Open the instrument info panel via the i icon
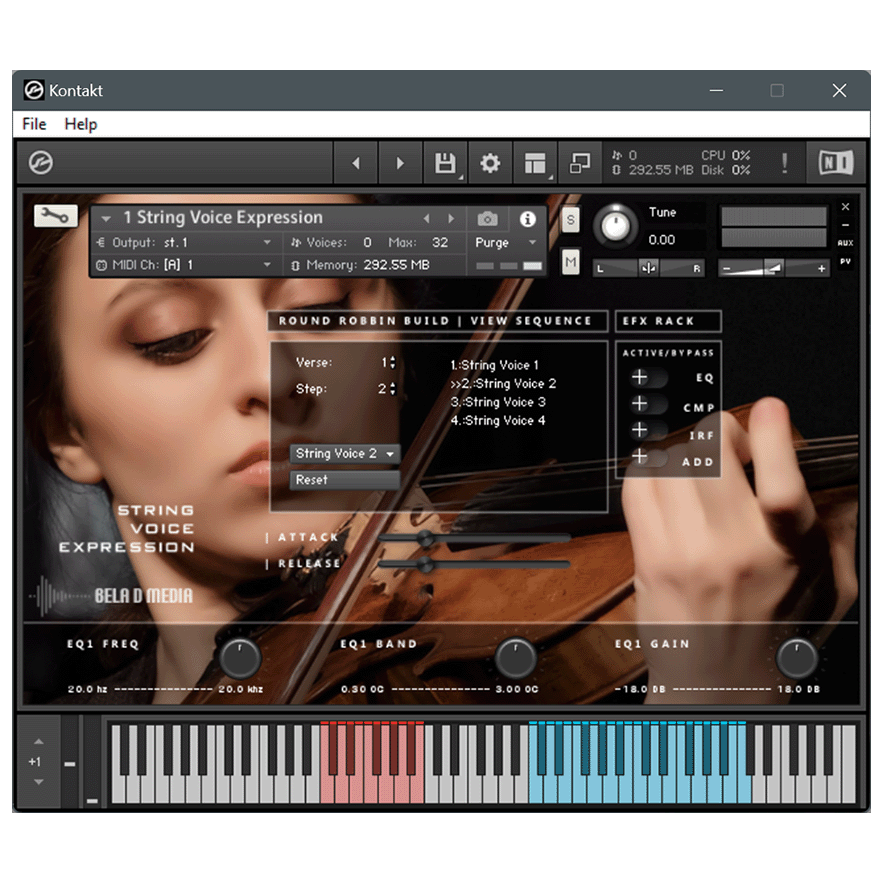This screenshot has height=882, width=882. pyautogui.click(x=527, y=219)
